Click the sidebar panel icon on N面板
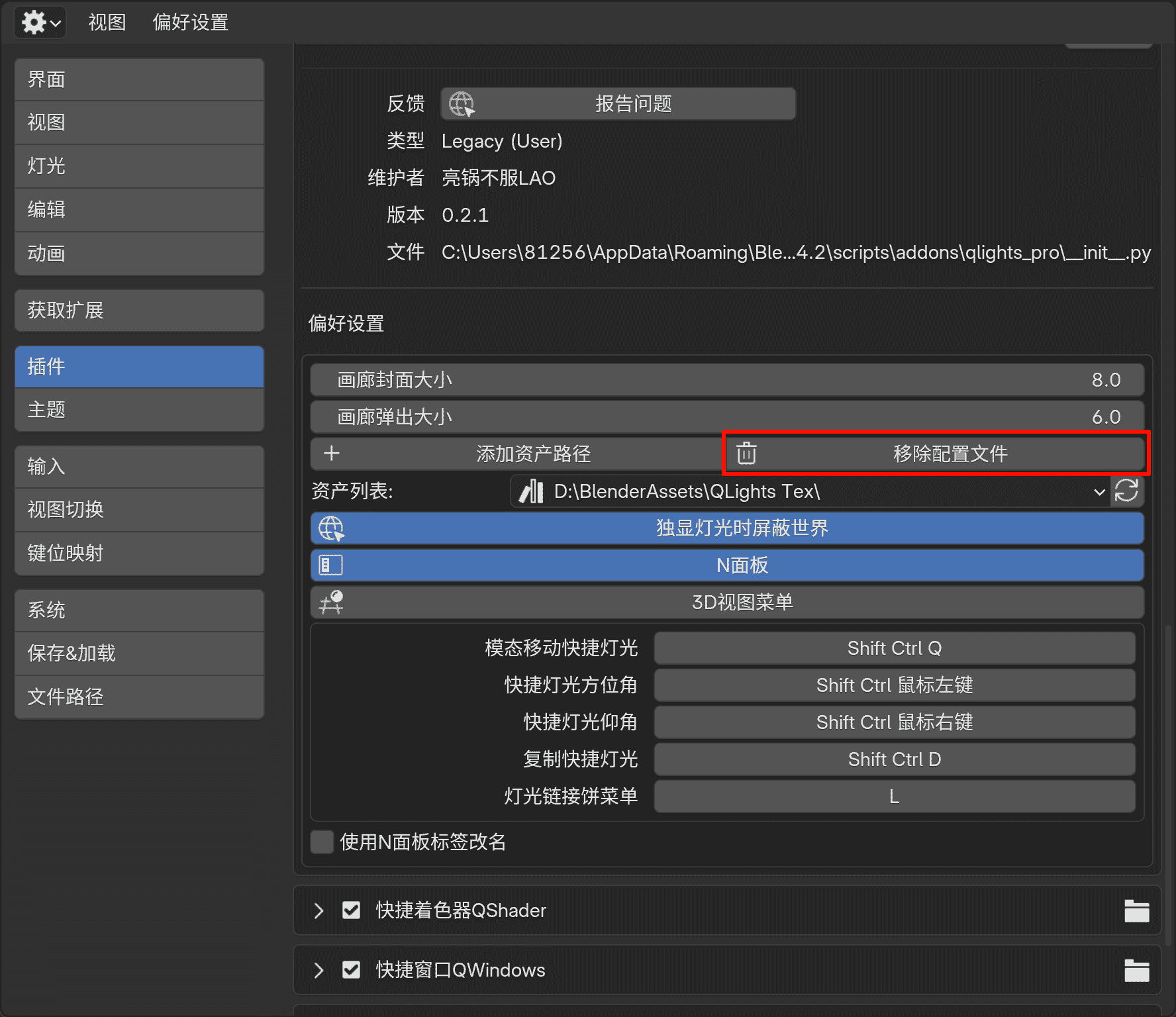The image size is (1176, 1017). point(330,565)
